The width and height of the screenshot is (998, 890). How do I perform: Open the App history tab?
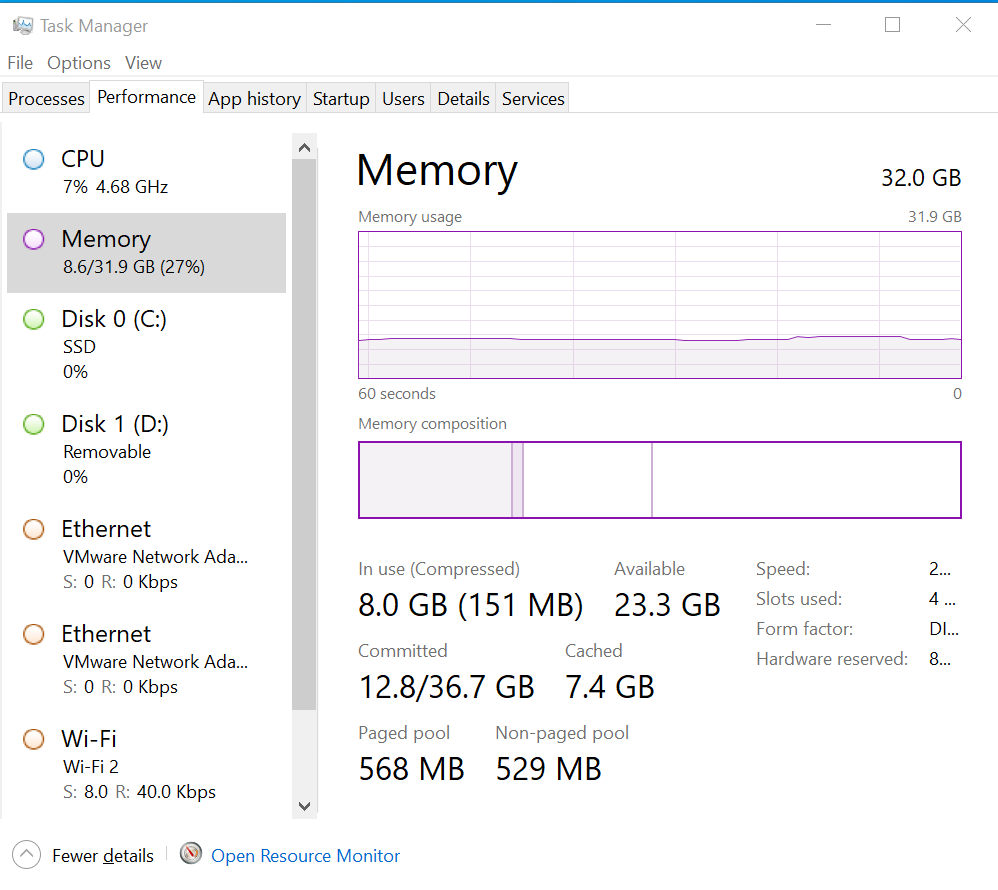[x=254, y=98]
